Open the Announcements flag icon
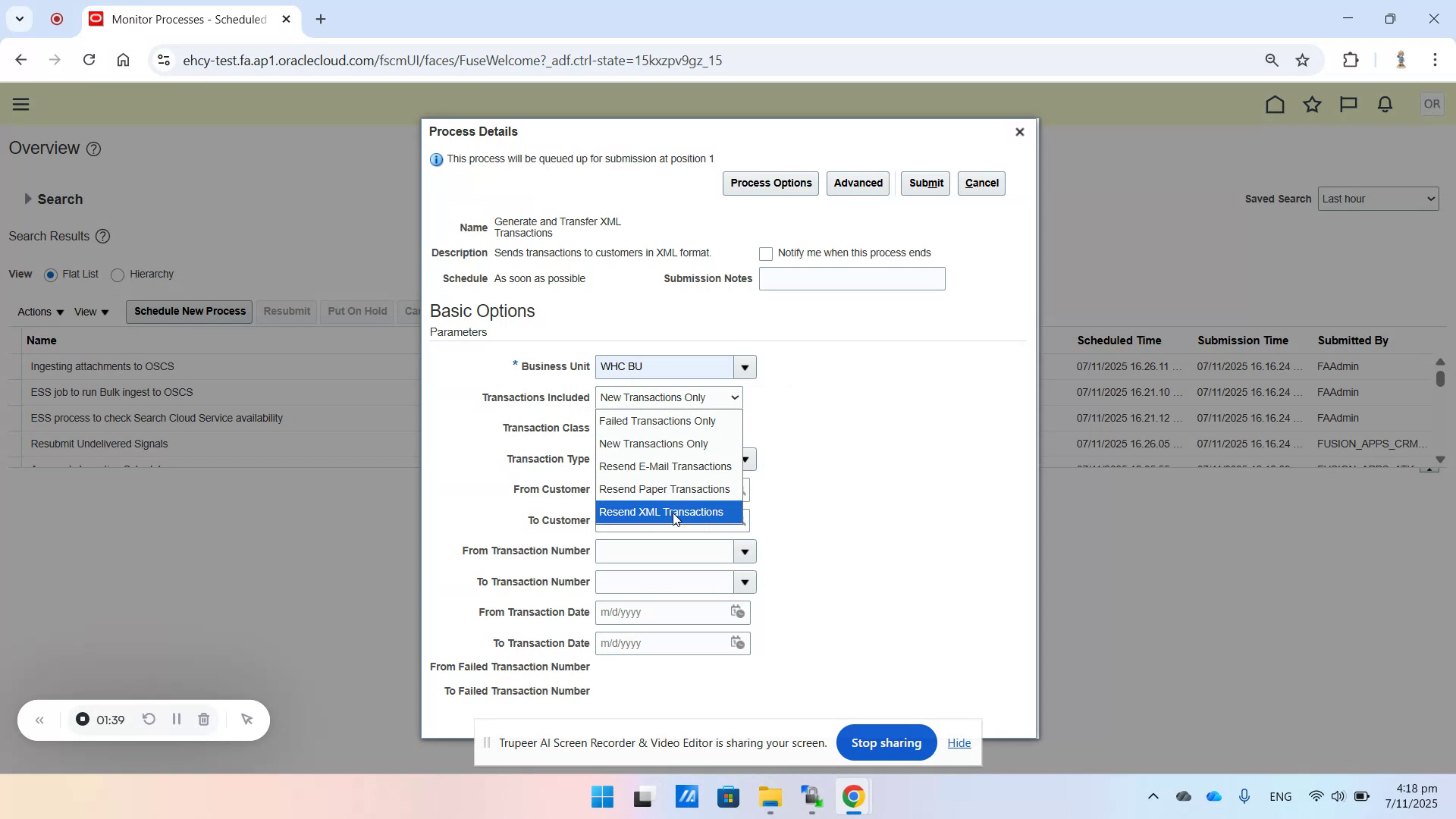Screen dimensions: 1456x819 1348,104
